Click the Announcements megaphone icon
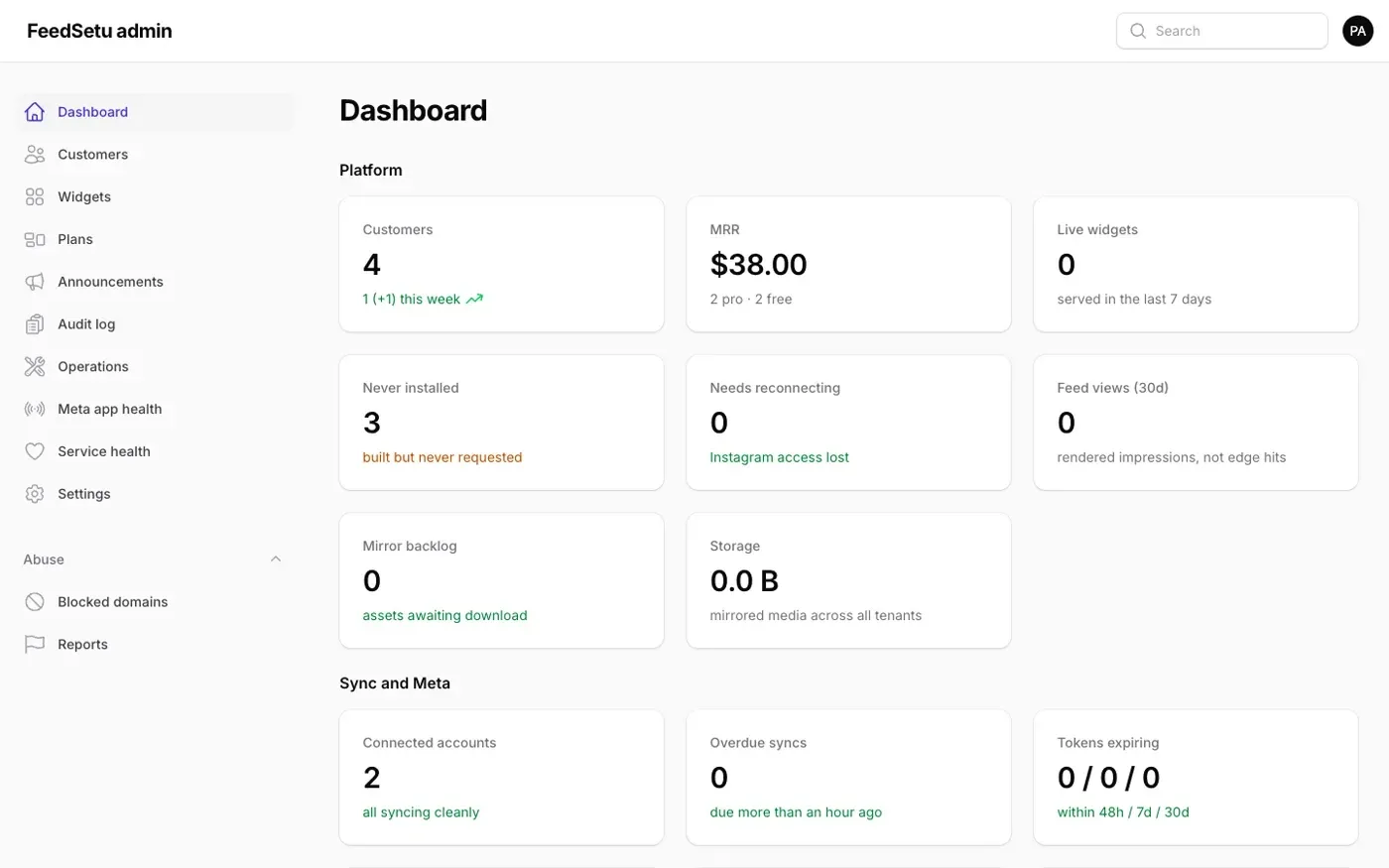This screenshot has height=868, width=1389. click(x=35, y=282)
